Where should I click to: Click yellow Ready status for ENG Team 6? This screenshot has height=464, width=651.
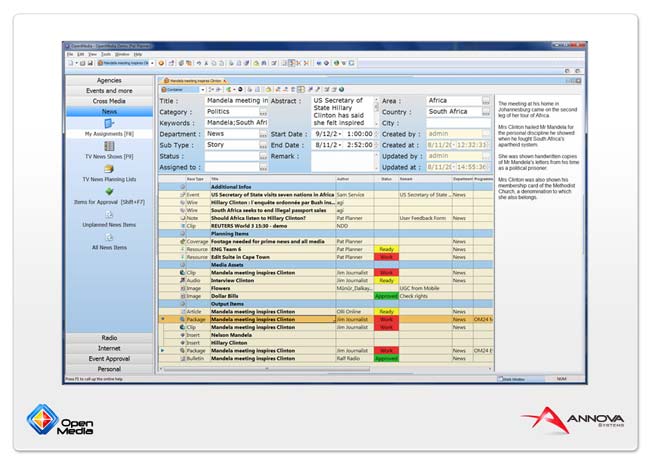[386, 249]
